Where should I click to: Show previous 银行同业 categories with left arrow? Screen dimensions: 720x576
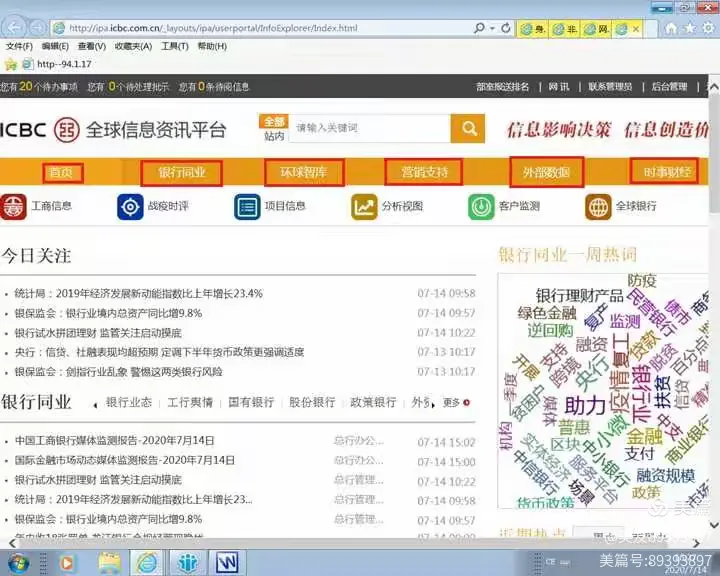point(96,405)
